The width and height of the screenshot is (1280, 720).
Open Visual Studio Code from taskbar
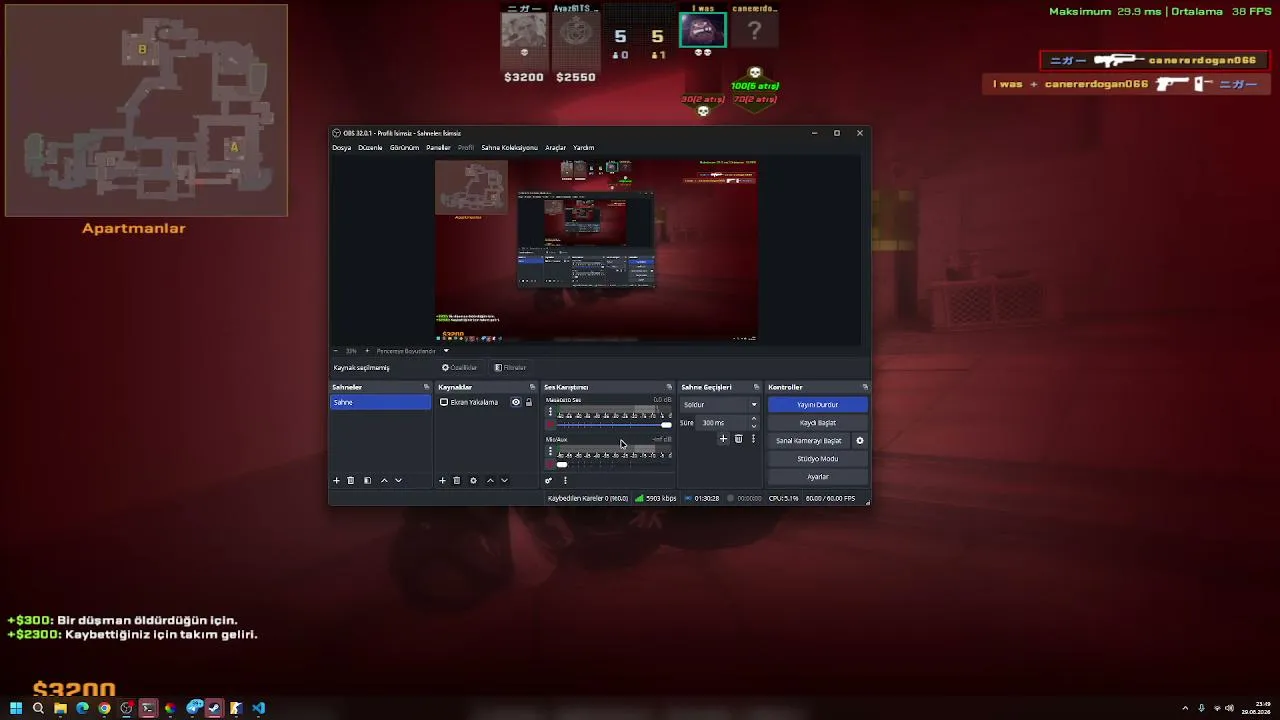tap(258, 709)
